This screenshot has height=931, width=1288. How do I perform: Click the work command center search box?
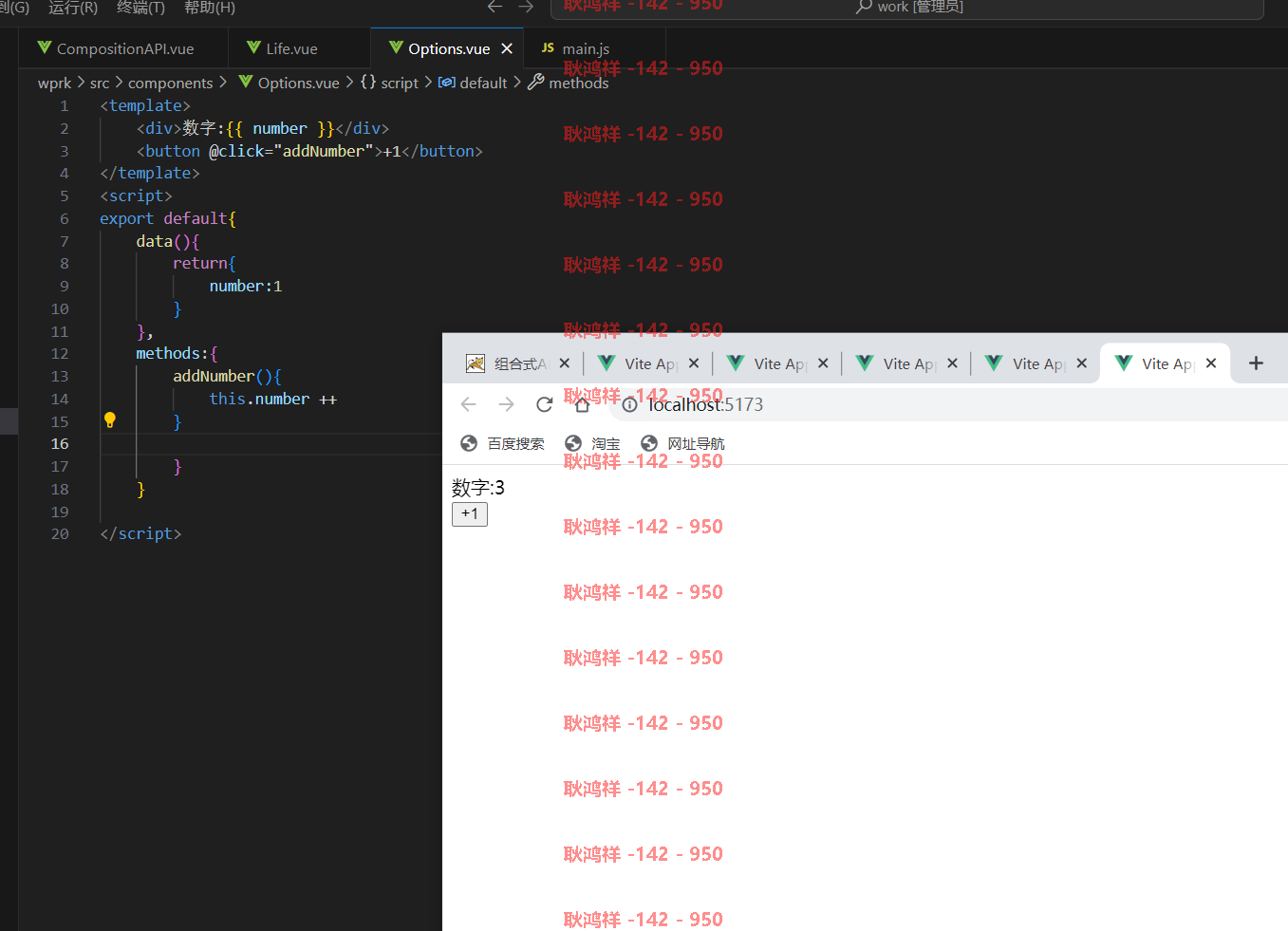(907, 8)
